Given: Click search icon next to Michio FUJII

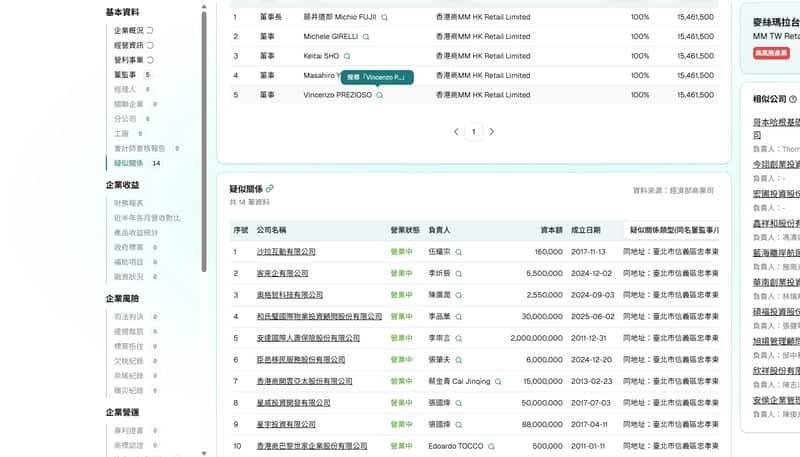Looking at the screenshot, I should tap(385, 18).
